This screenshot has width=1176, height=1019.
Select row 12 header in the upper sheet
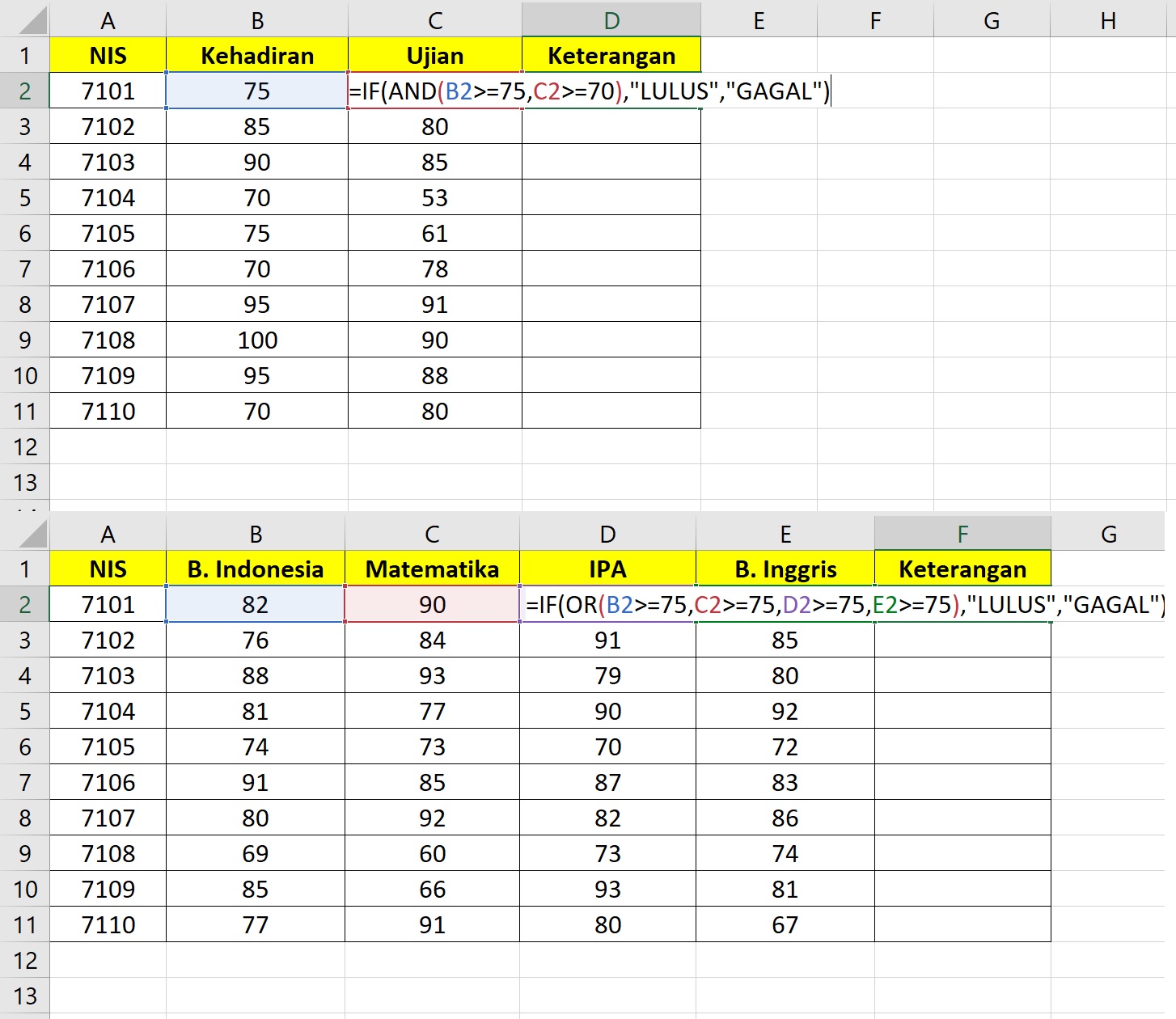click(x=24, y=446)
